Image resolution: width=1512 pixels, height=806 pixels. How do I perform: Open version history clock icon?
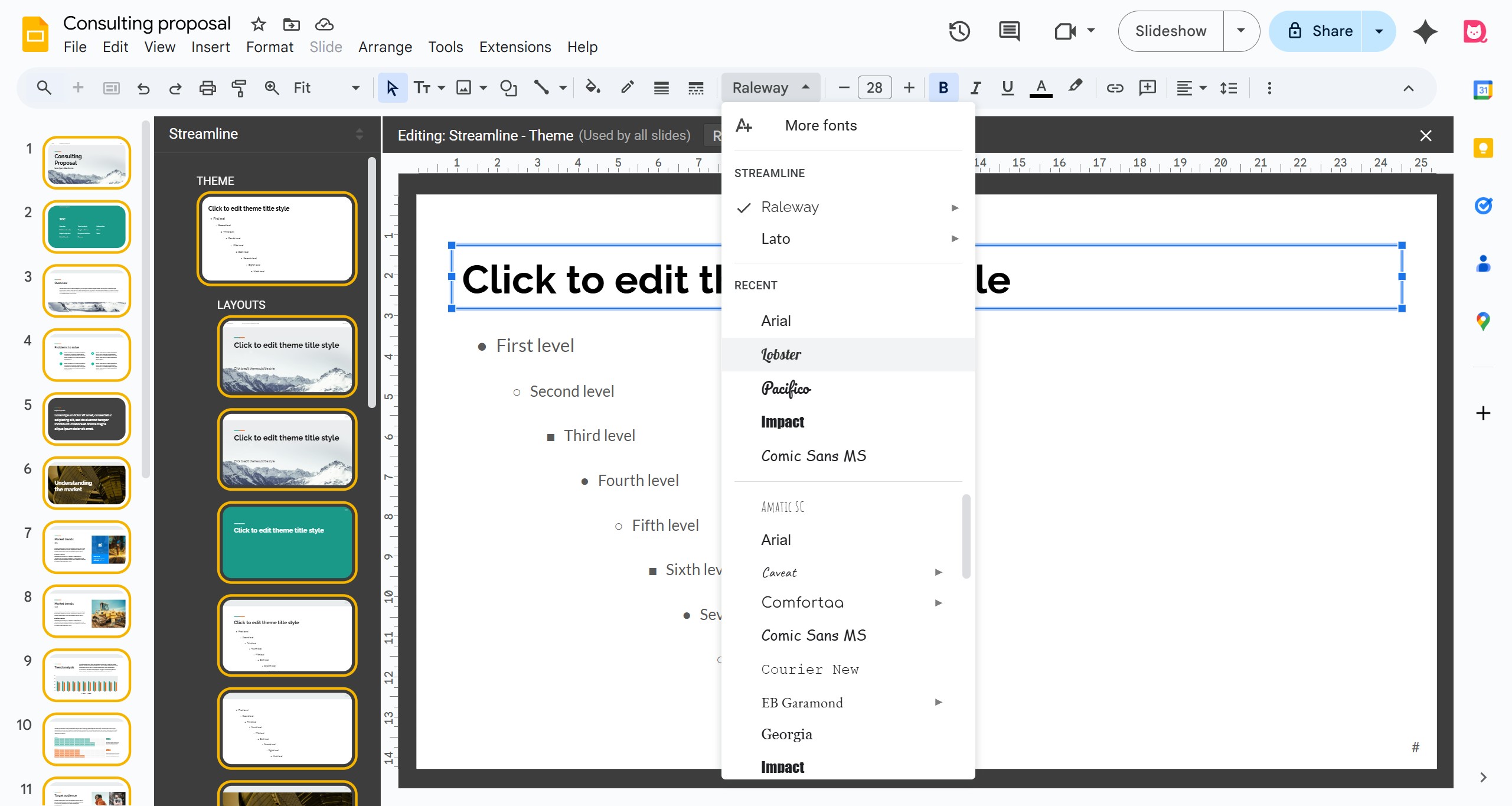(959, 31)
